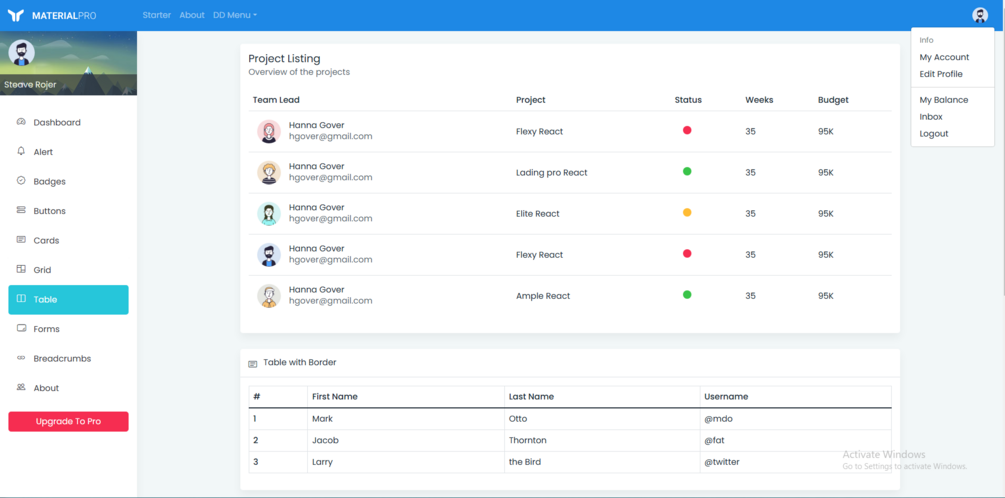Click the Forms sidebar icon
Screen dimensions: 1005x498
(21, 328)
